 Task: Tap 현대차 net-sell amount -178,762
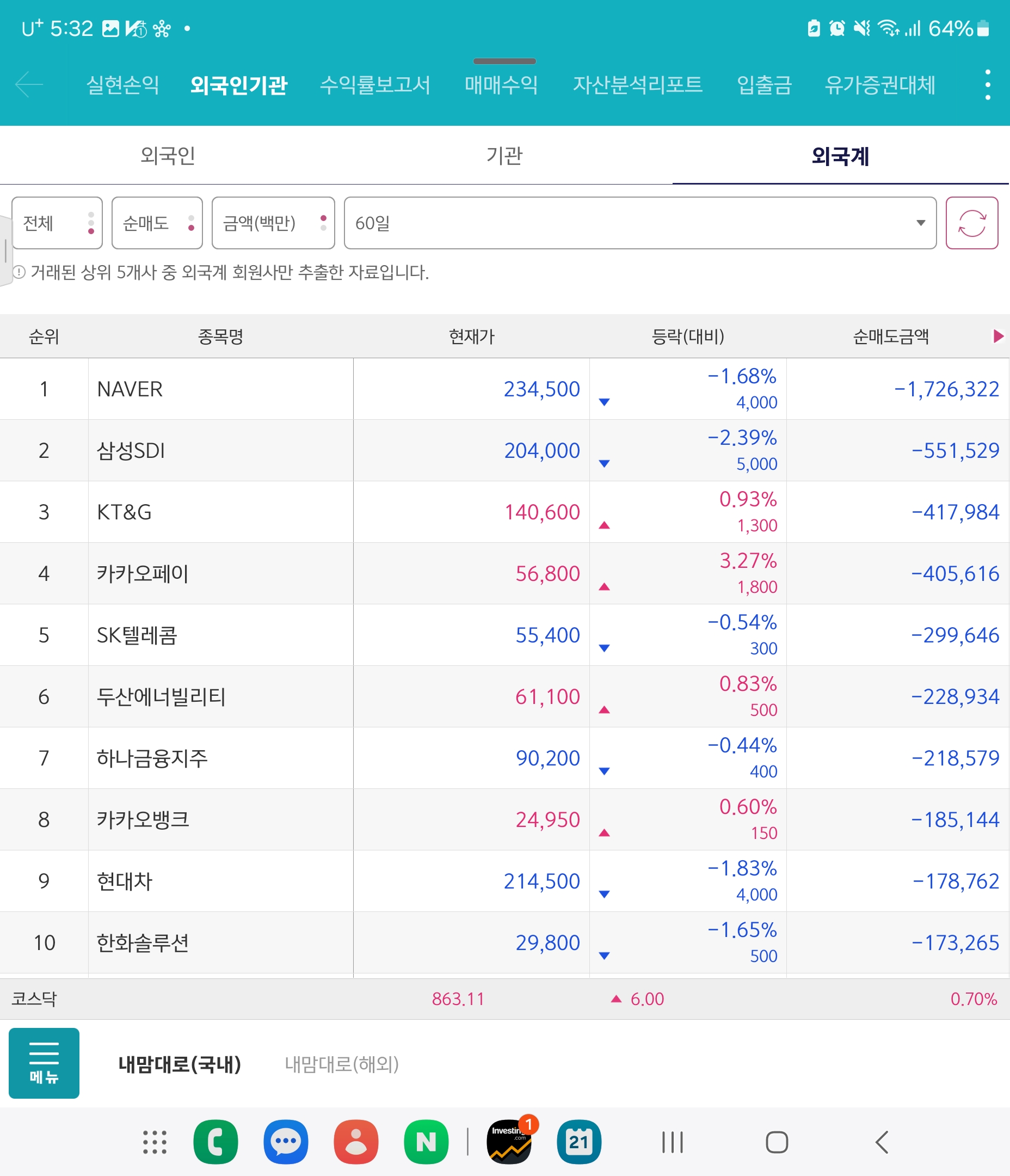pyautogui.click(x=956, y=881)
